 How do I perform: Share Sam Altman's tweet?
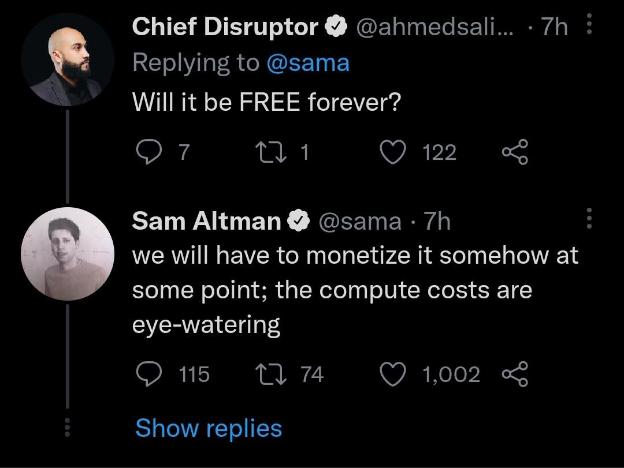[x=515, y=374]
